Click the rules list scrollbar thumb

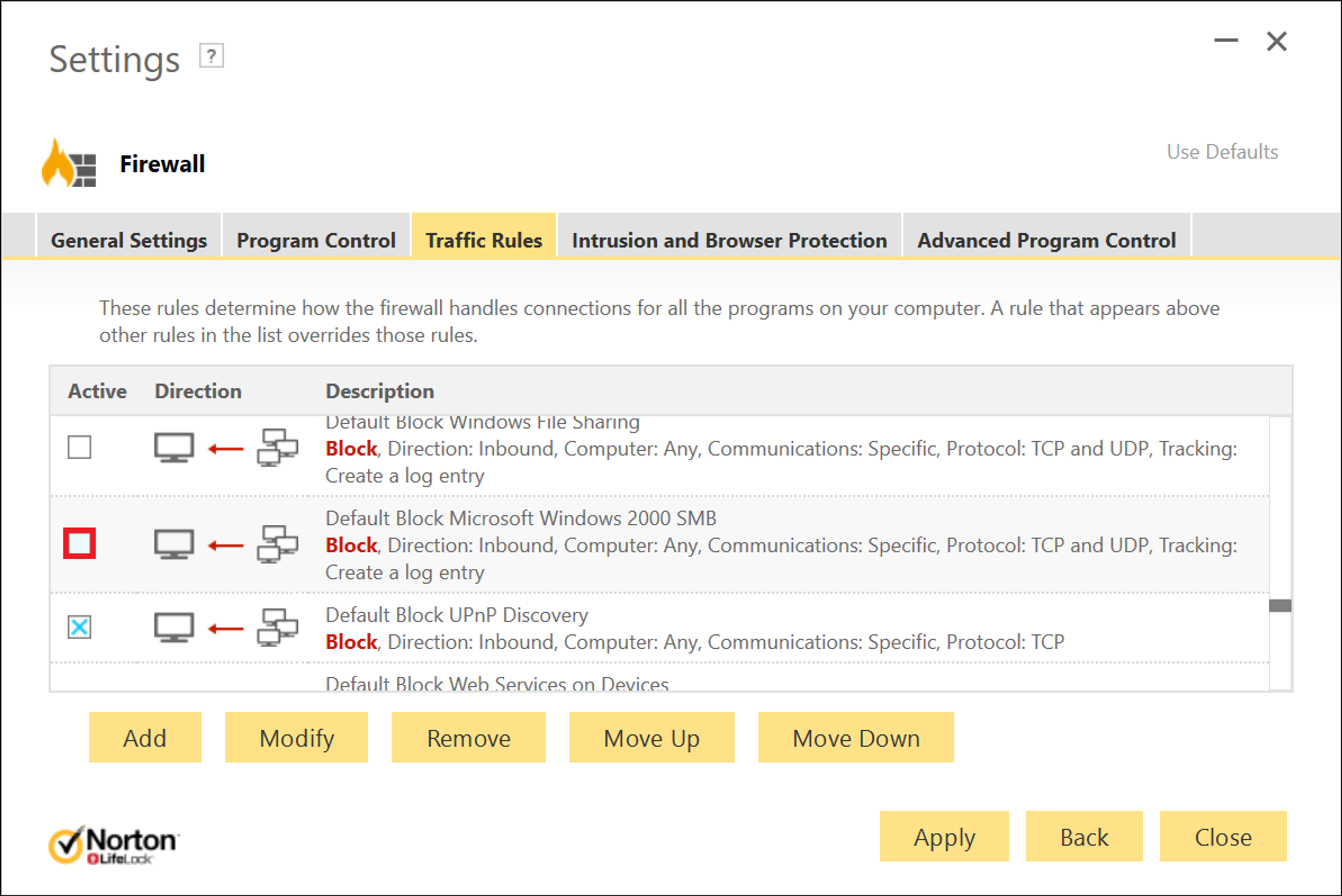point(1280,606)
